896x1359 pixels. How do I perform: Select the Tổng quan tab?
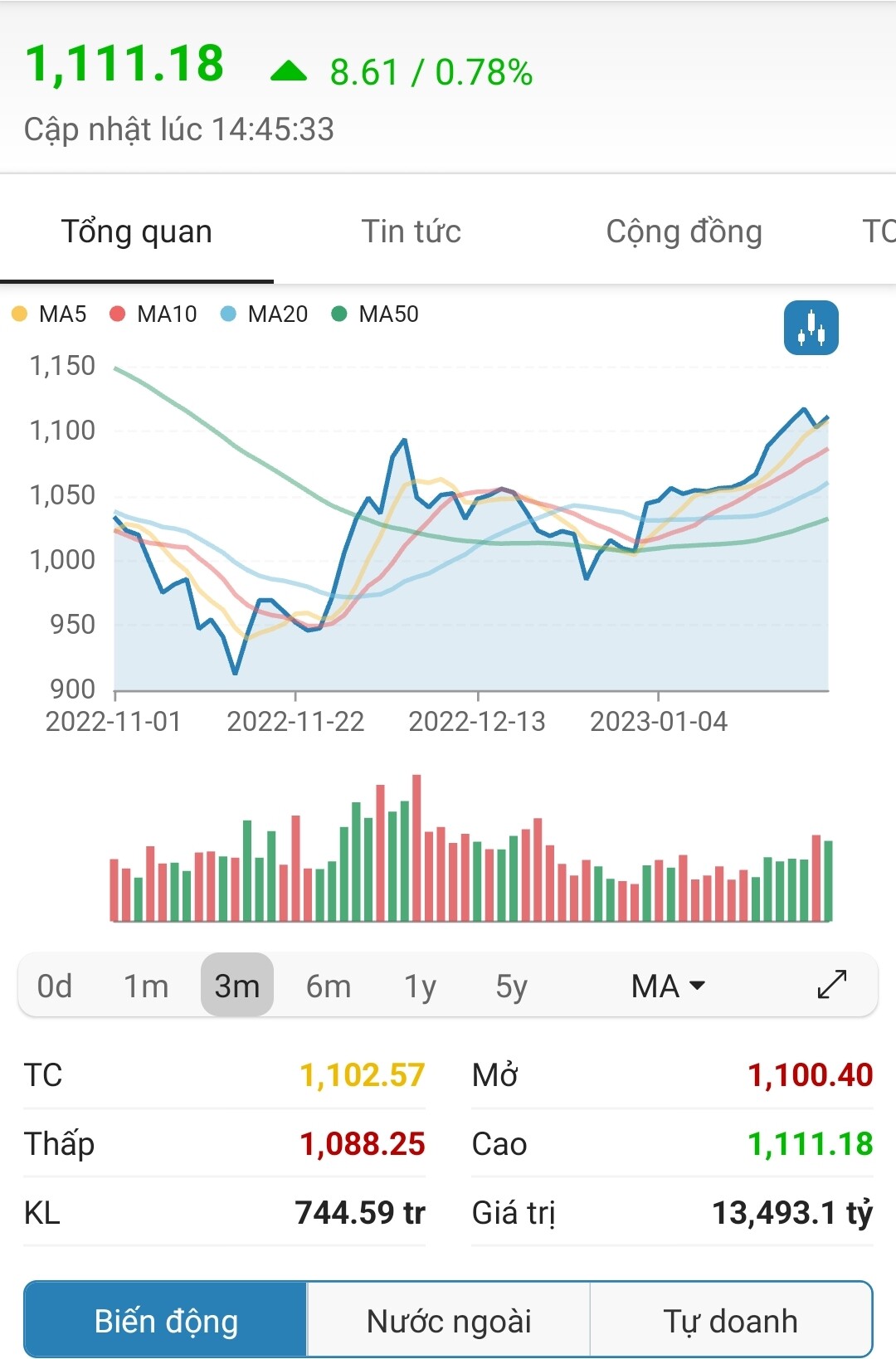point(137,231)
